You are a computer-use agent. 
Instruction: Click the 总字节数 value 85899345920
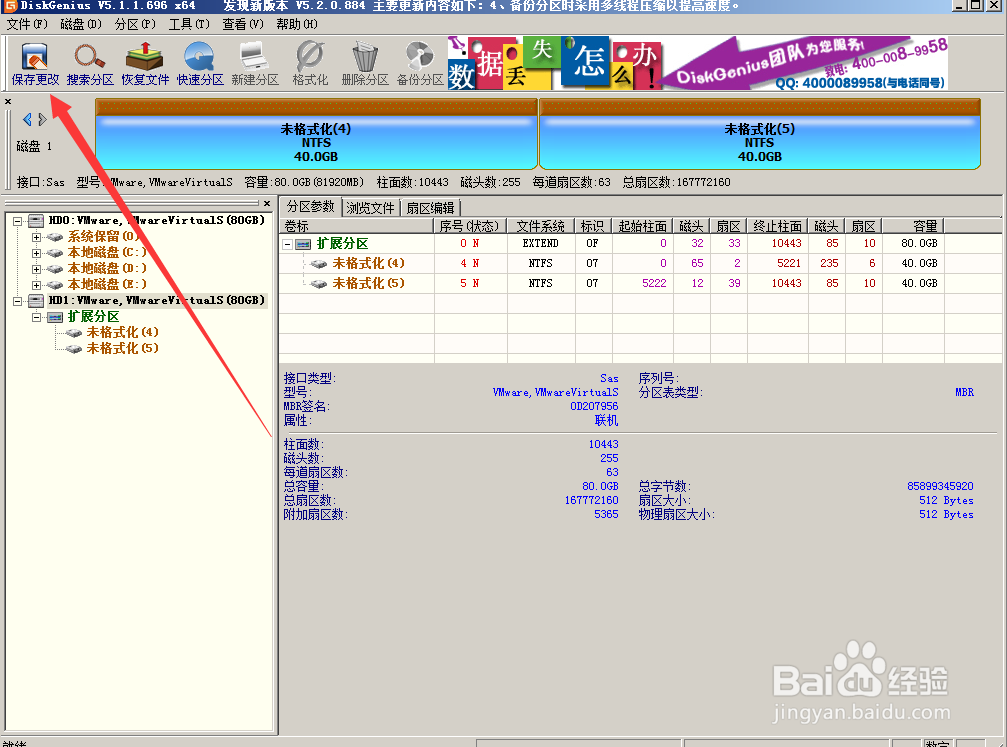pyautogui.click(x=940, y=487)
